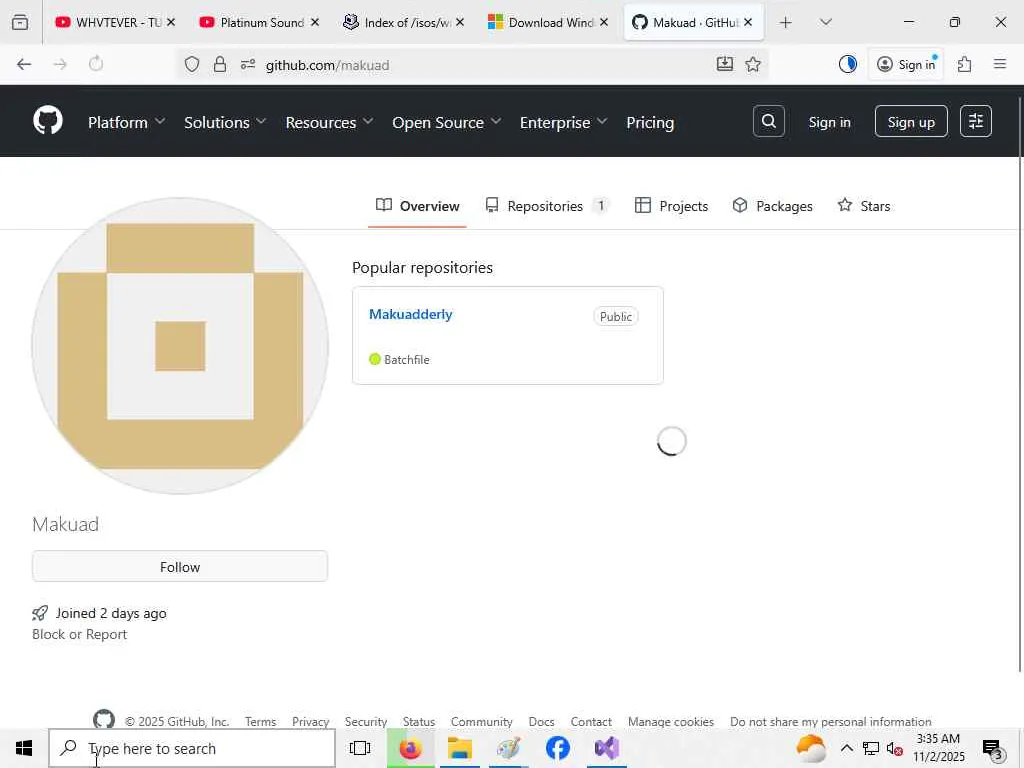This screenshot has height=768, width=1024.
Task: Expand the Solutions menu
Action: pos(225,122)
